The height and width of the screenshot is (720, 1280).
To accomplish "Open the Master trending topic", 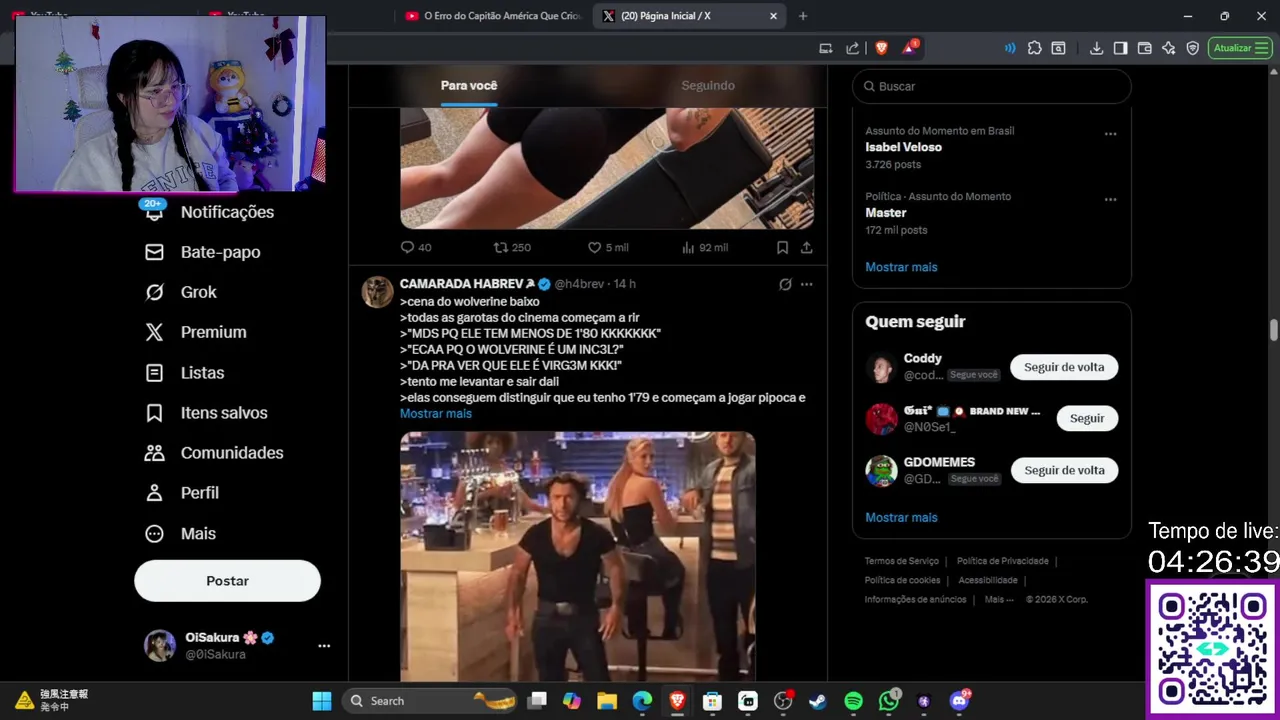I will (885, 213).
